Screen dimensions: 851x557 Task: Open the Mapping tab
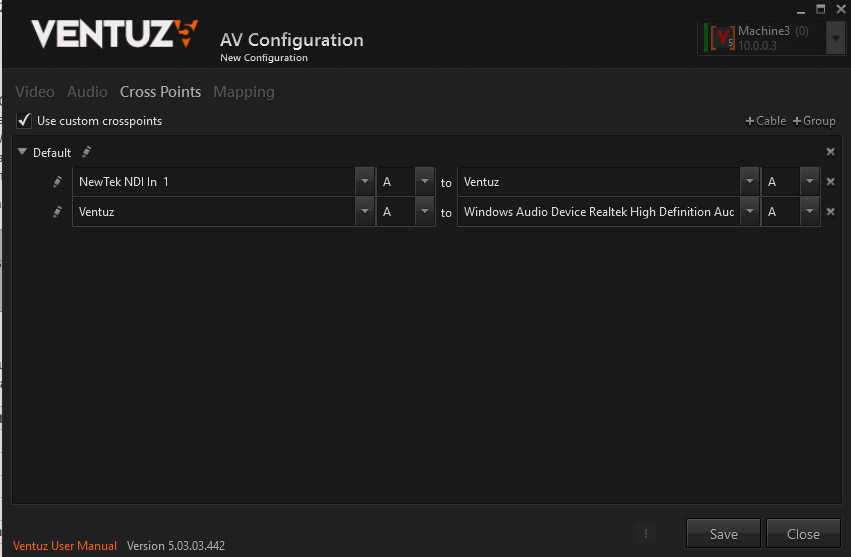243,92
